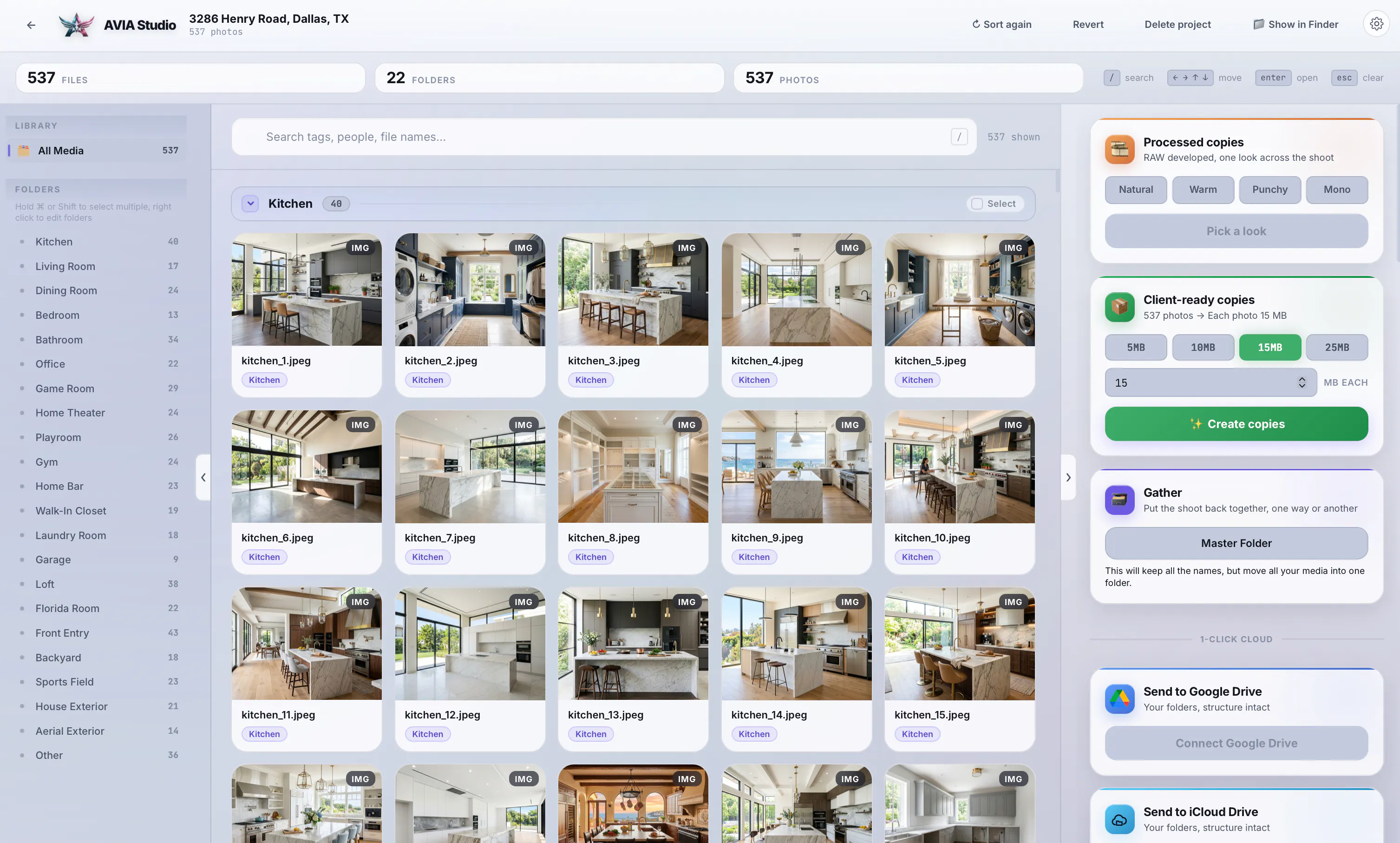This screenshot has height=843, width=1400.
Task: Click the Create copies button
Action: 1236,424
